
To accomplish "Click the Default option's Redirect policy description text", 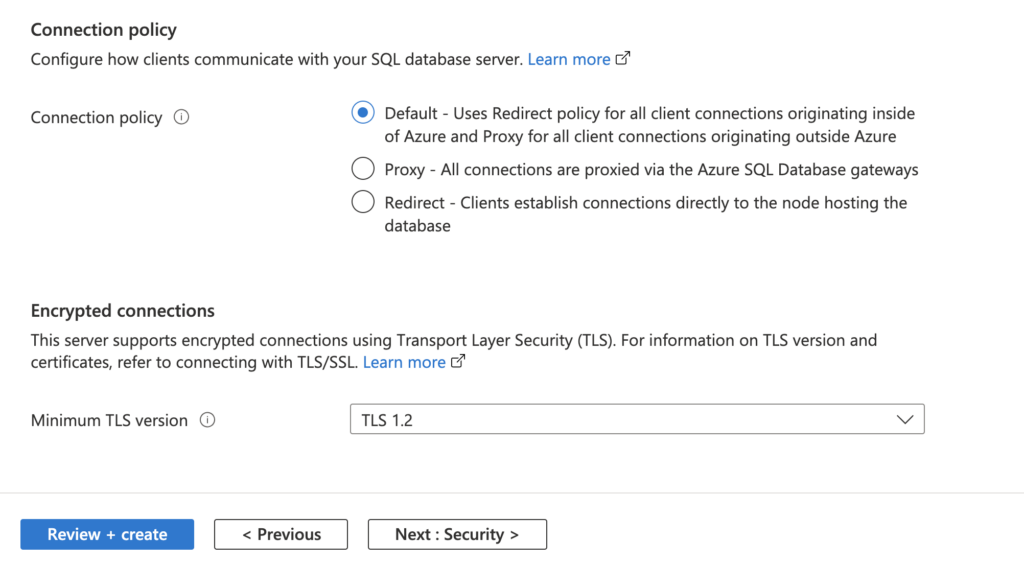I will 649,125.
